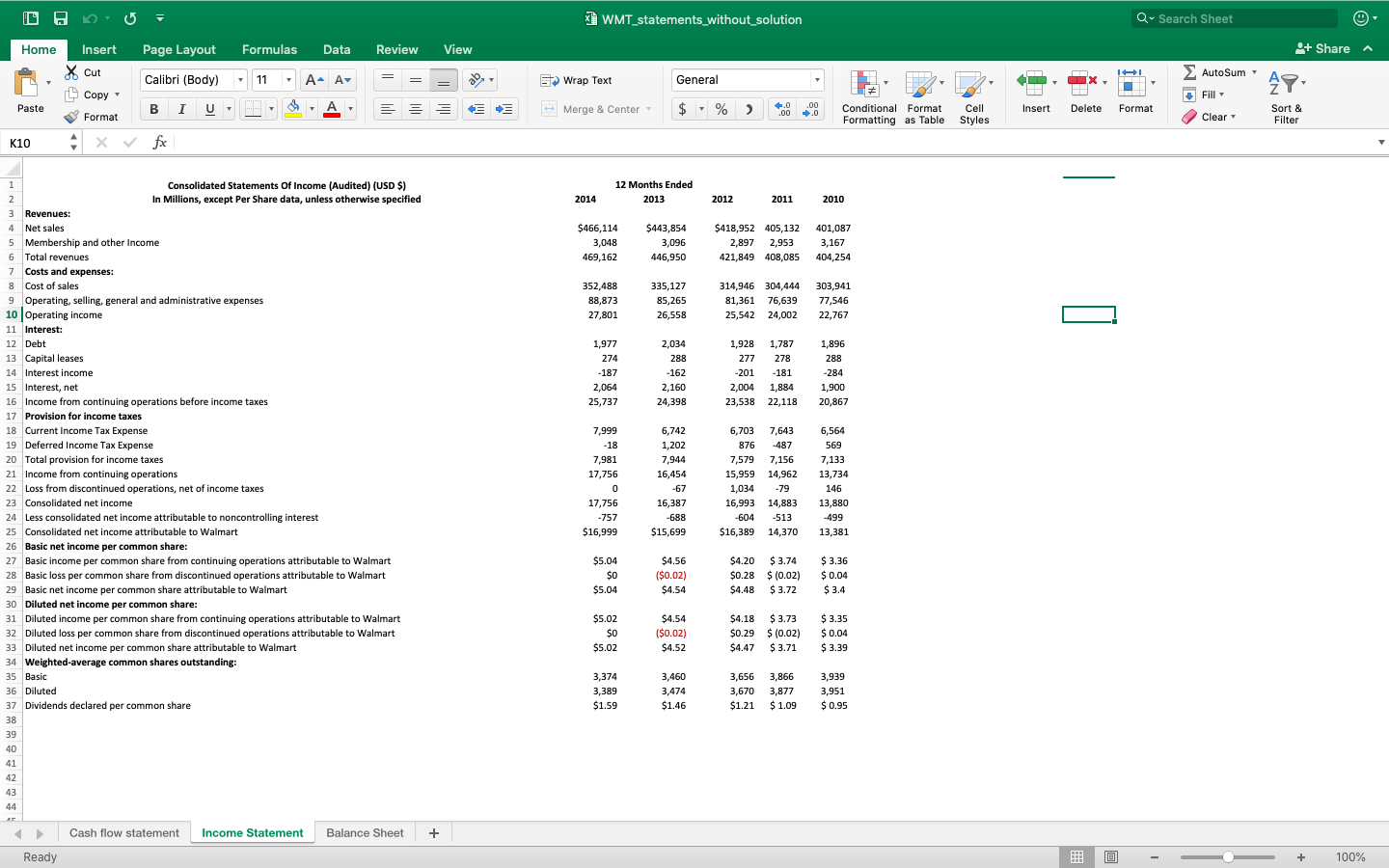The height and width of the screenshot is (868, 1389).
Task: Switch to the Formulas ribbon tab
Action: coord(269,49)
